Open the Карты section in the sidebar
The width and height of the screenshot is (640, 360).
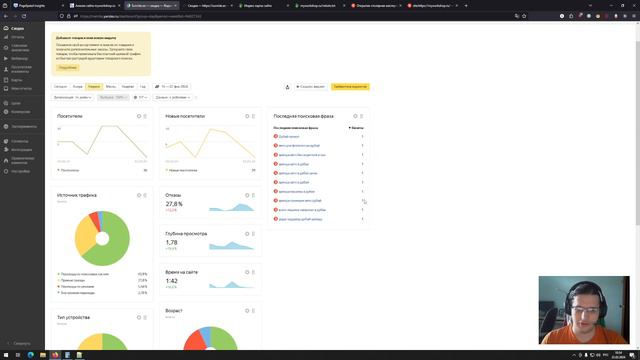point(17,80)
